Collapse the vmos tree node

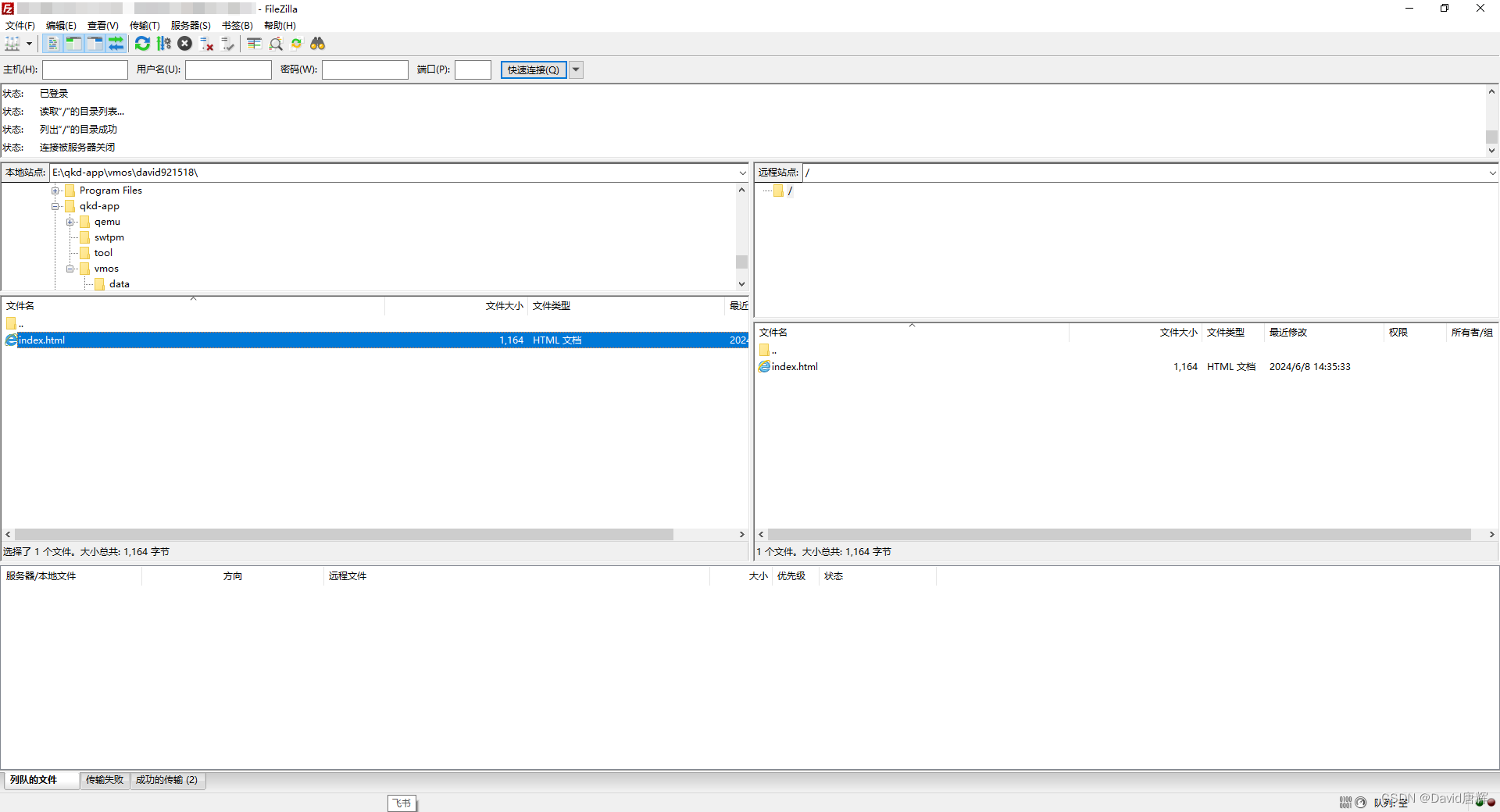point(70,269)
